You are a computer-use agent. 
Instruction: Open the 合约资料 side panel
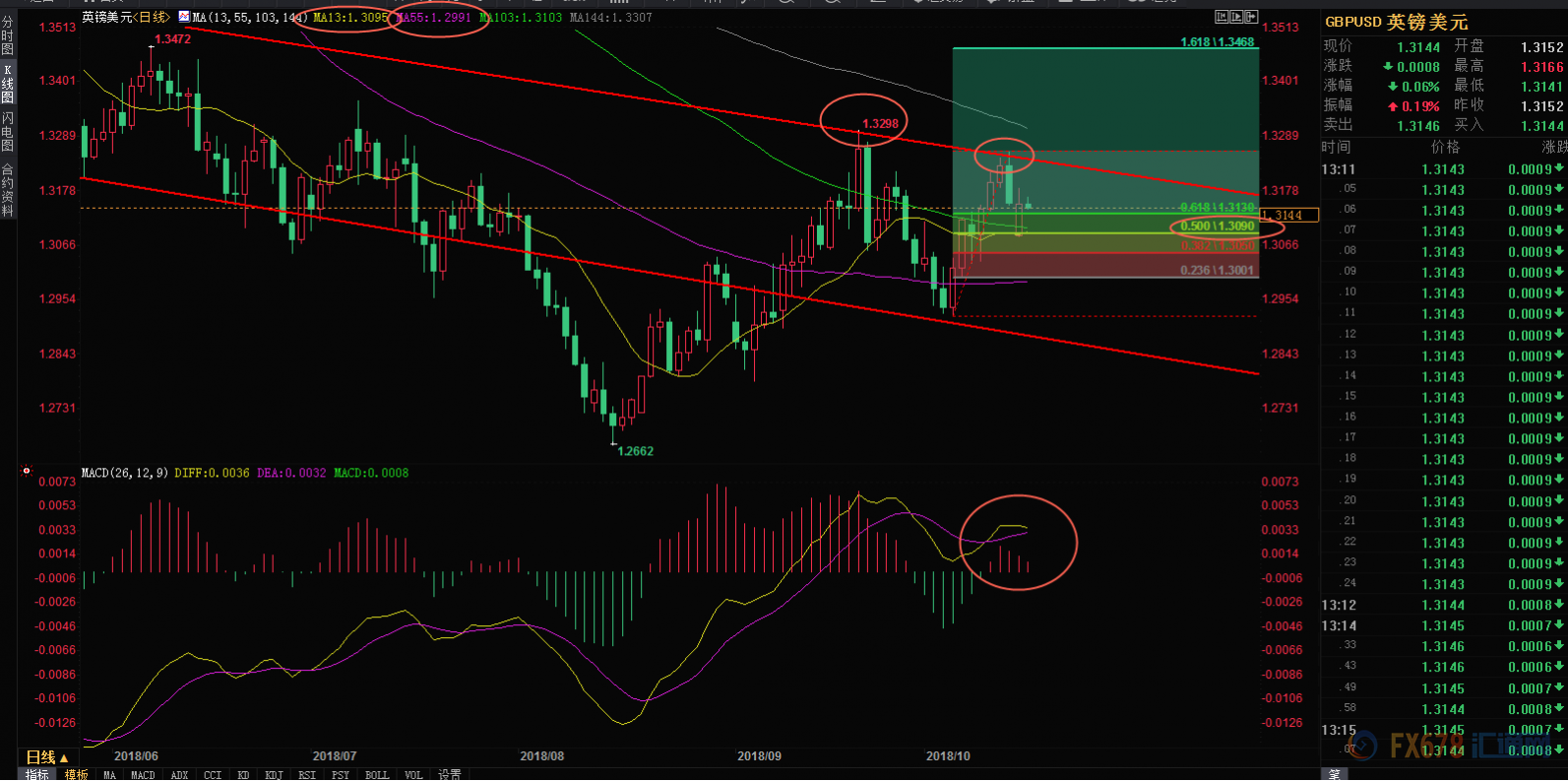click(x=8, y=189)
